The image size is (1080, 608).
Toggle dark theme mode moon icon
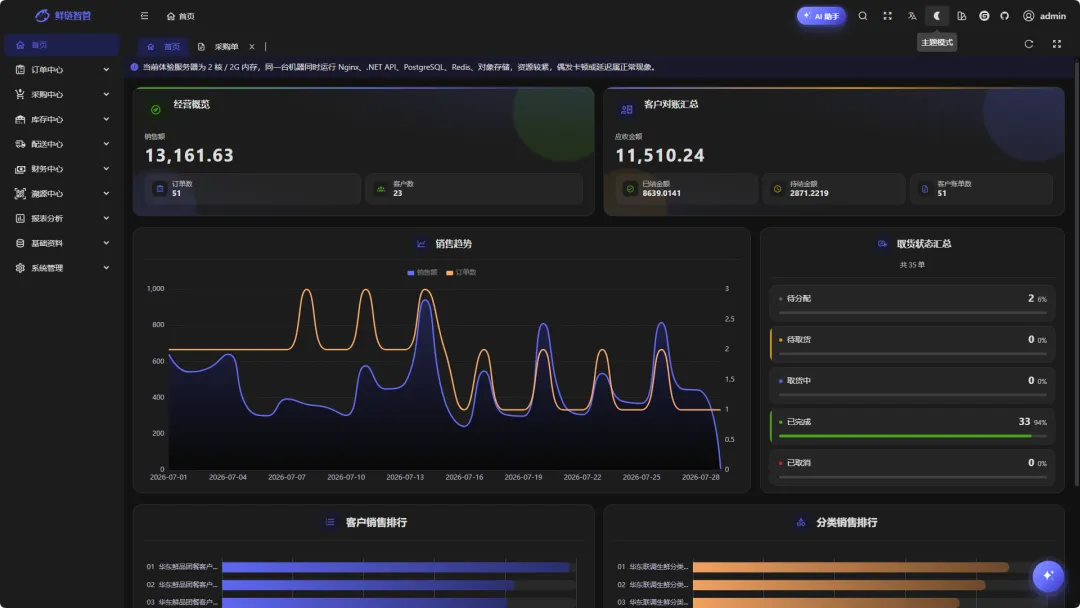(x=937, y=16)
